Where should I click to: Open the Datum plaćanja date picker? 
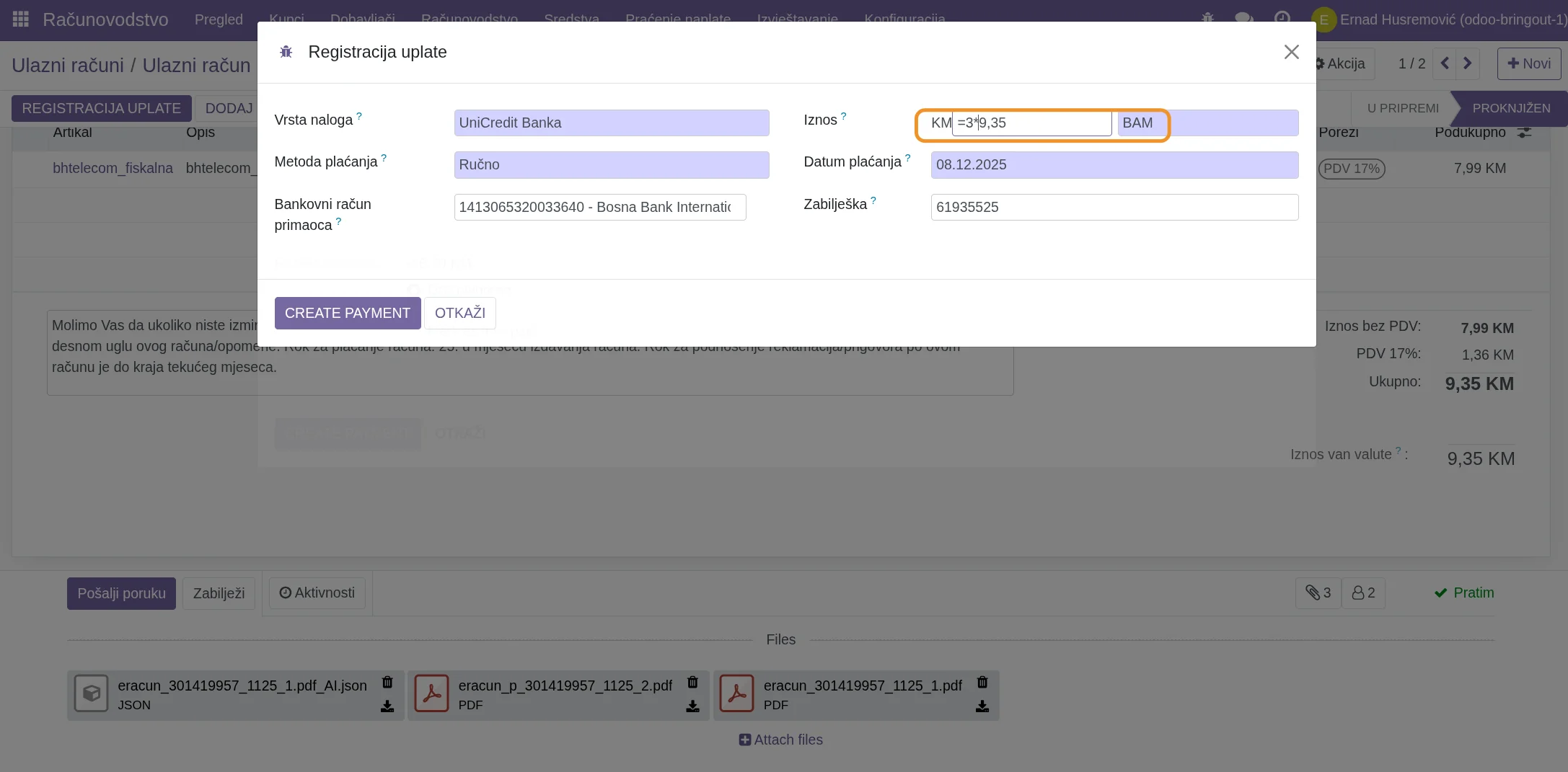tap(1114, 164)
